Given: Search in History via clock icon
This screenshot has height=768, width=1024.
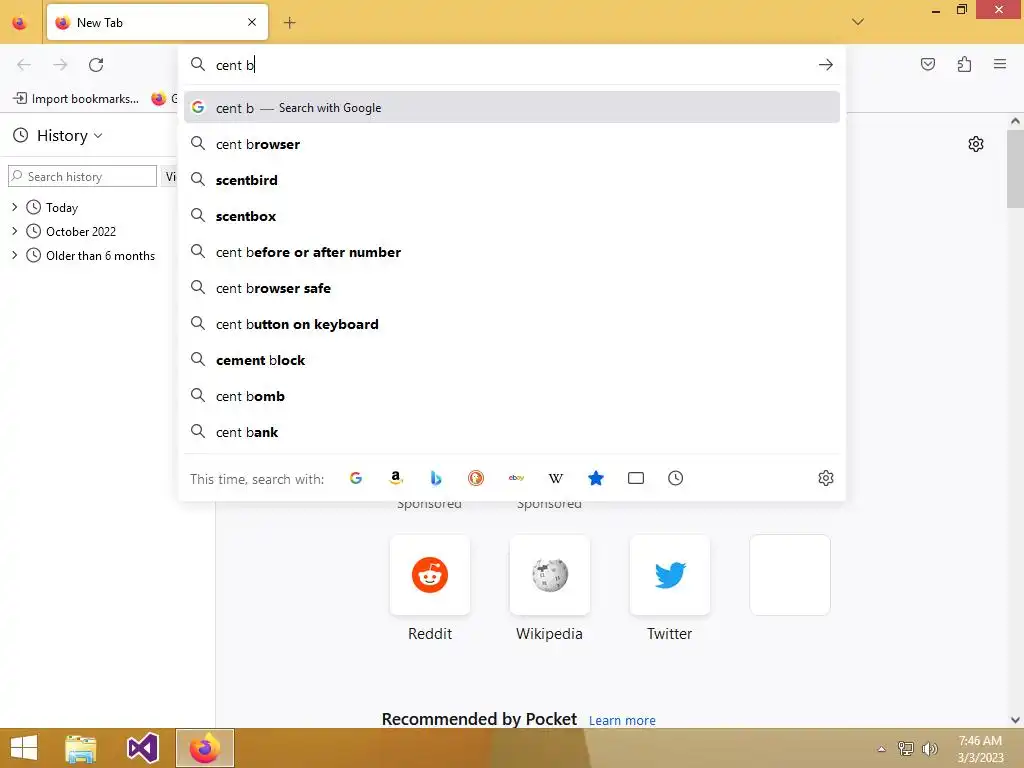Looking at the screenshot, I should point(676,478).
